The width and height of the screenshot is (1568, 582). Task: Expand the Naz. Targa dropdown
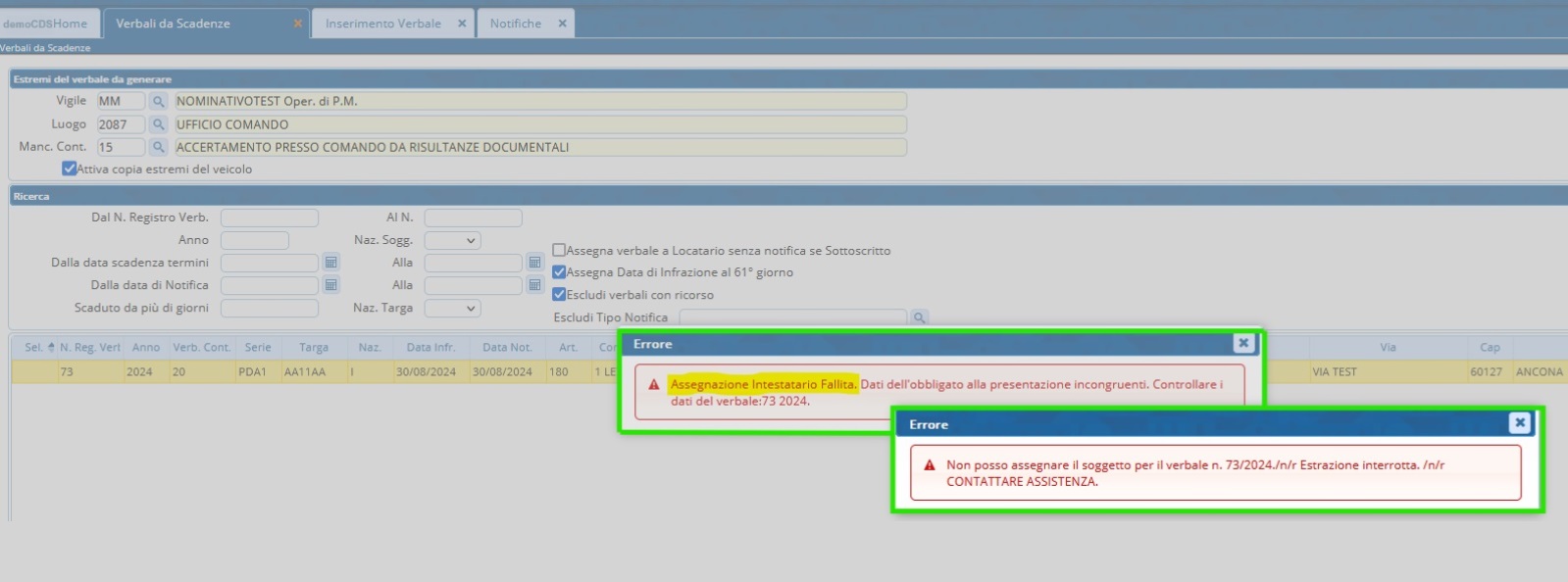point(452,308)
